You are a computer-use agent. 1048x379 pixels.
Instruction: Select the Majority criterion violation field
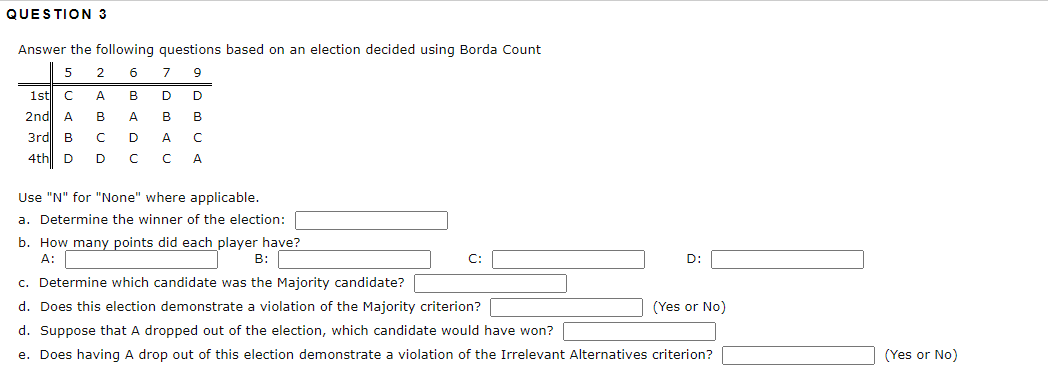[567, 307]
